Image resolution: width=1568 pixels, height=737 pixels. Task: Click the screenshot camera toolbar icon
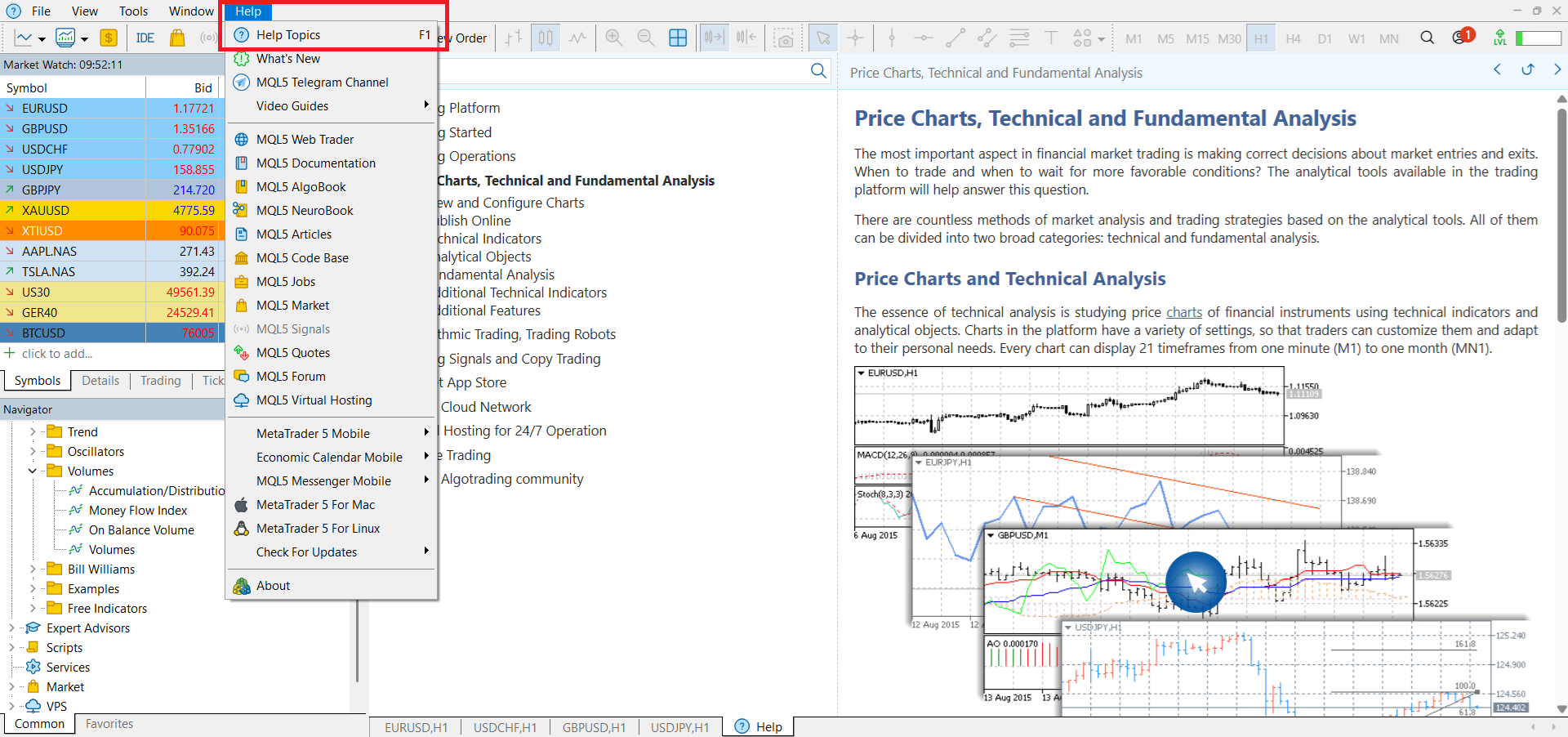[784, 38]
